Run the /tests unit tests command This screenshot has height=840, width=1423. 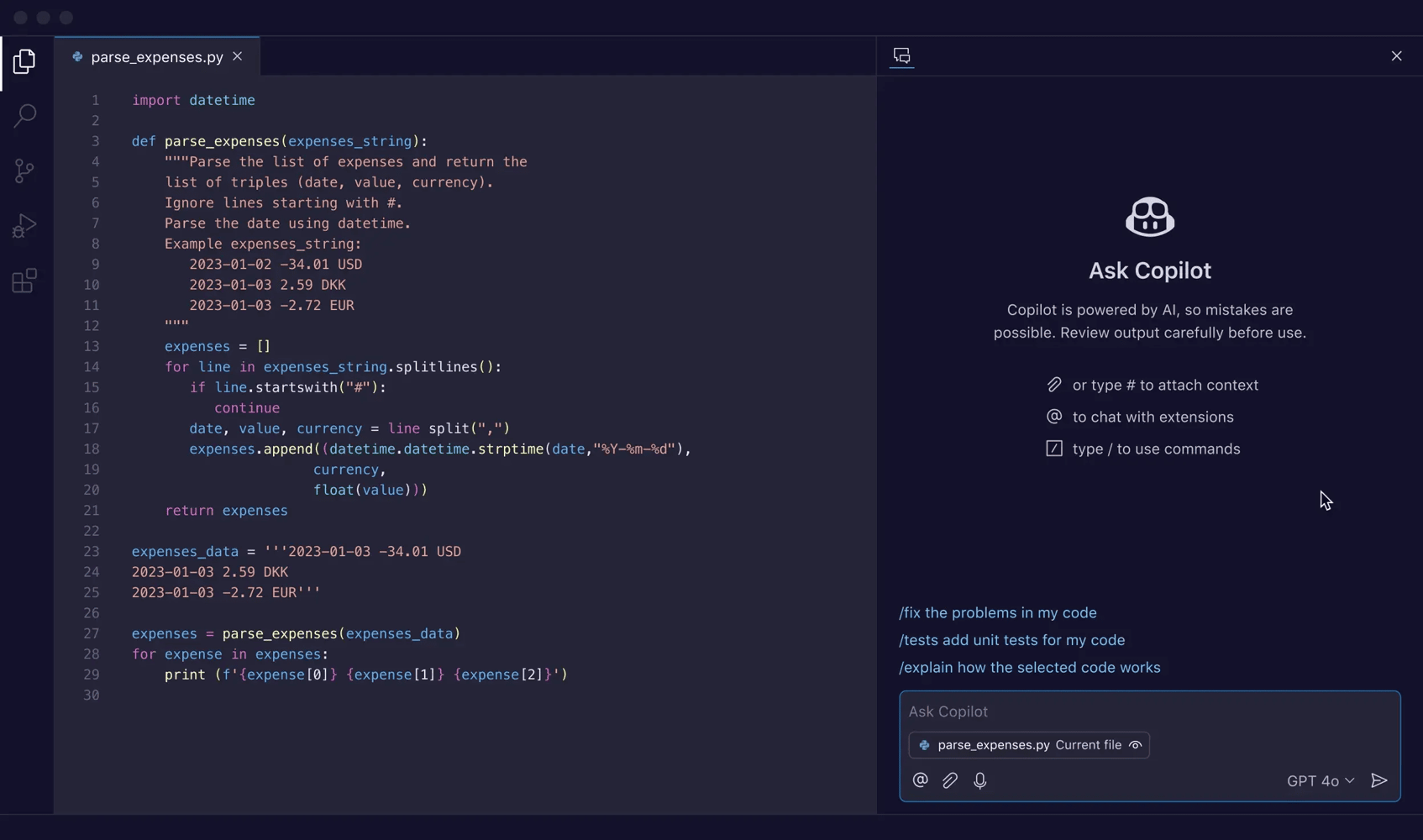[1011, 639]
